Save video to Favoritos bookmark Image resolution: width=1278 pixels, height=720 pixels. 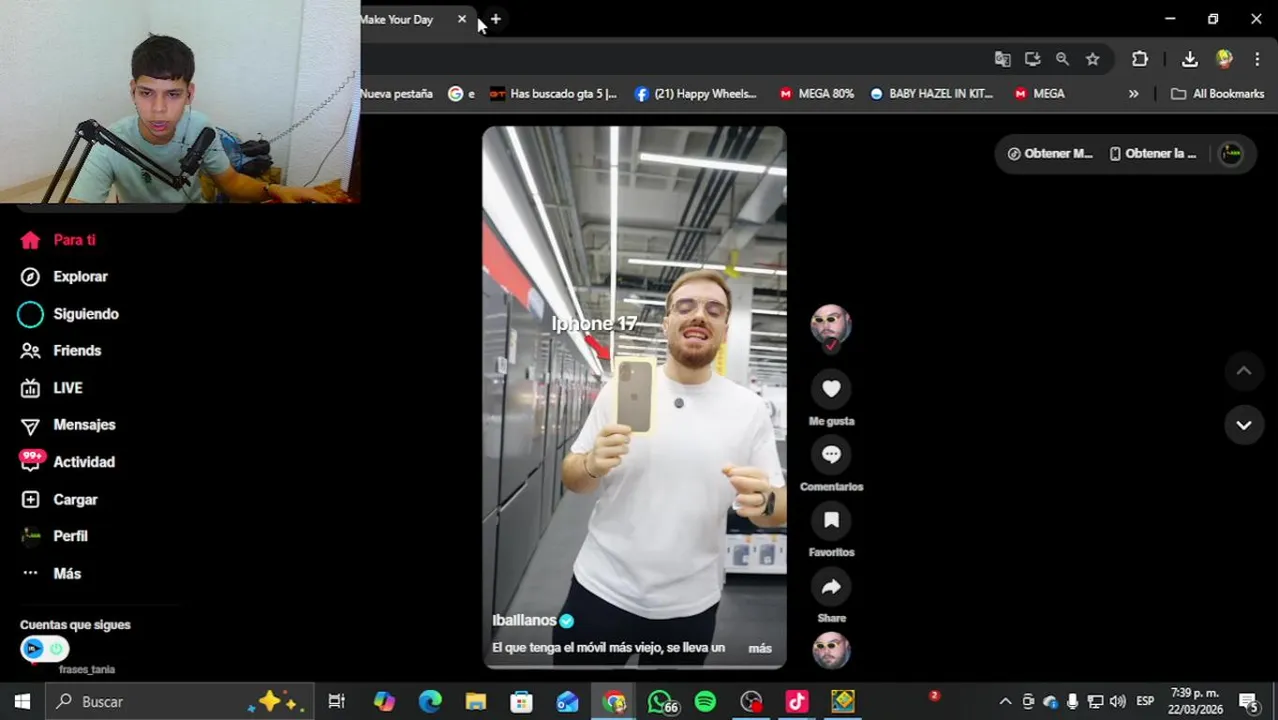click(831, 520)
